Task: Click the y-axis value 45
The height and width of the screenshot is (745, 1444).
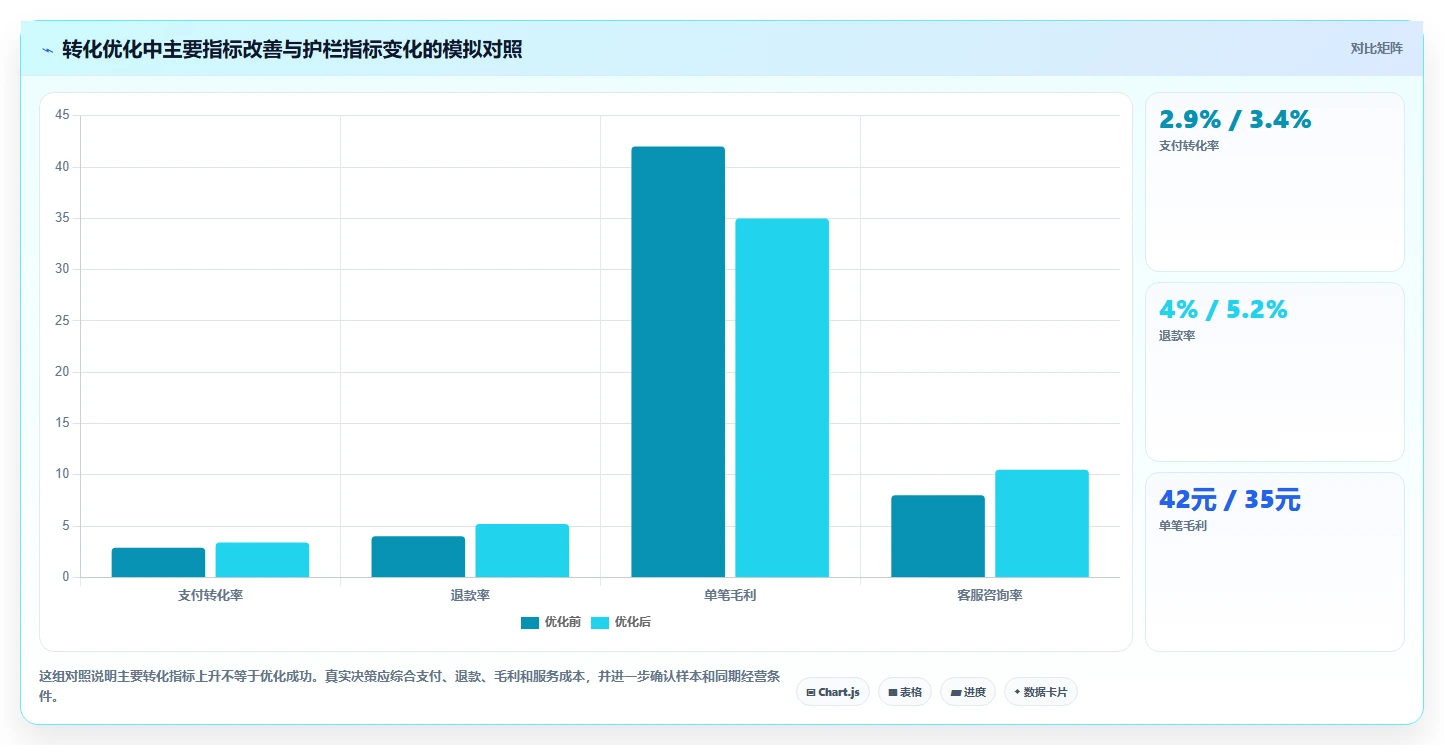Action: 62,116
